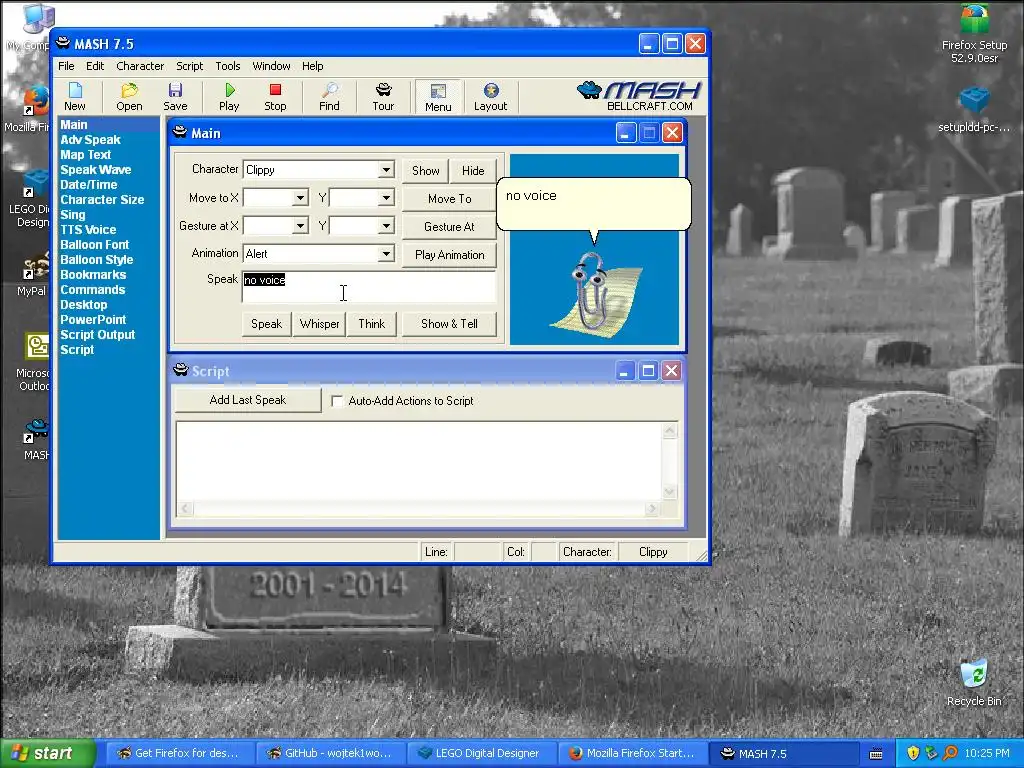Viewport: 1024px width, 768px height.
Task: Select Character Size in the sidebar
Action: pyautogui.click(x=102, y=200)
